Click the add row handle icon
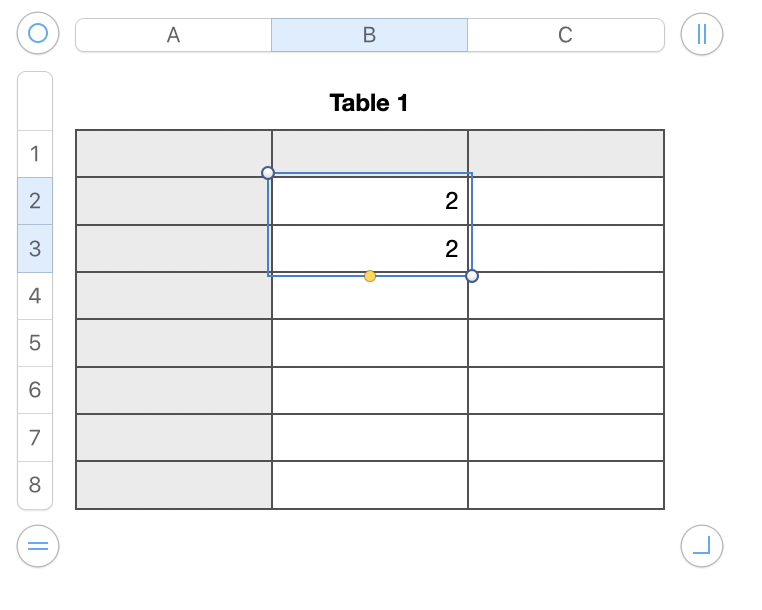Image resolution: width=762 pixels, height=610 pixels. [x=38, y=546]
